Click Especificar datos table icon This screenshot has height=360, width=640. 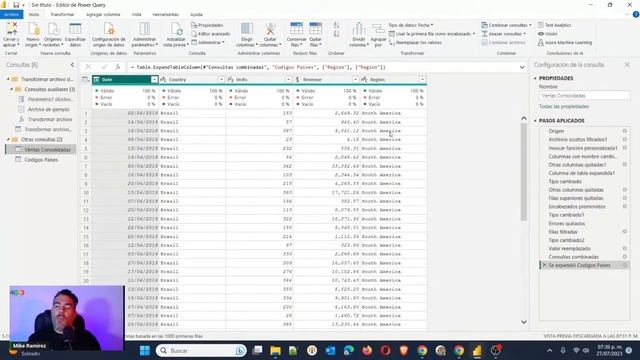(75, 29)
